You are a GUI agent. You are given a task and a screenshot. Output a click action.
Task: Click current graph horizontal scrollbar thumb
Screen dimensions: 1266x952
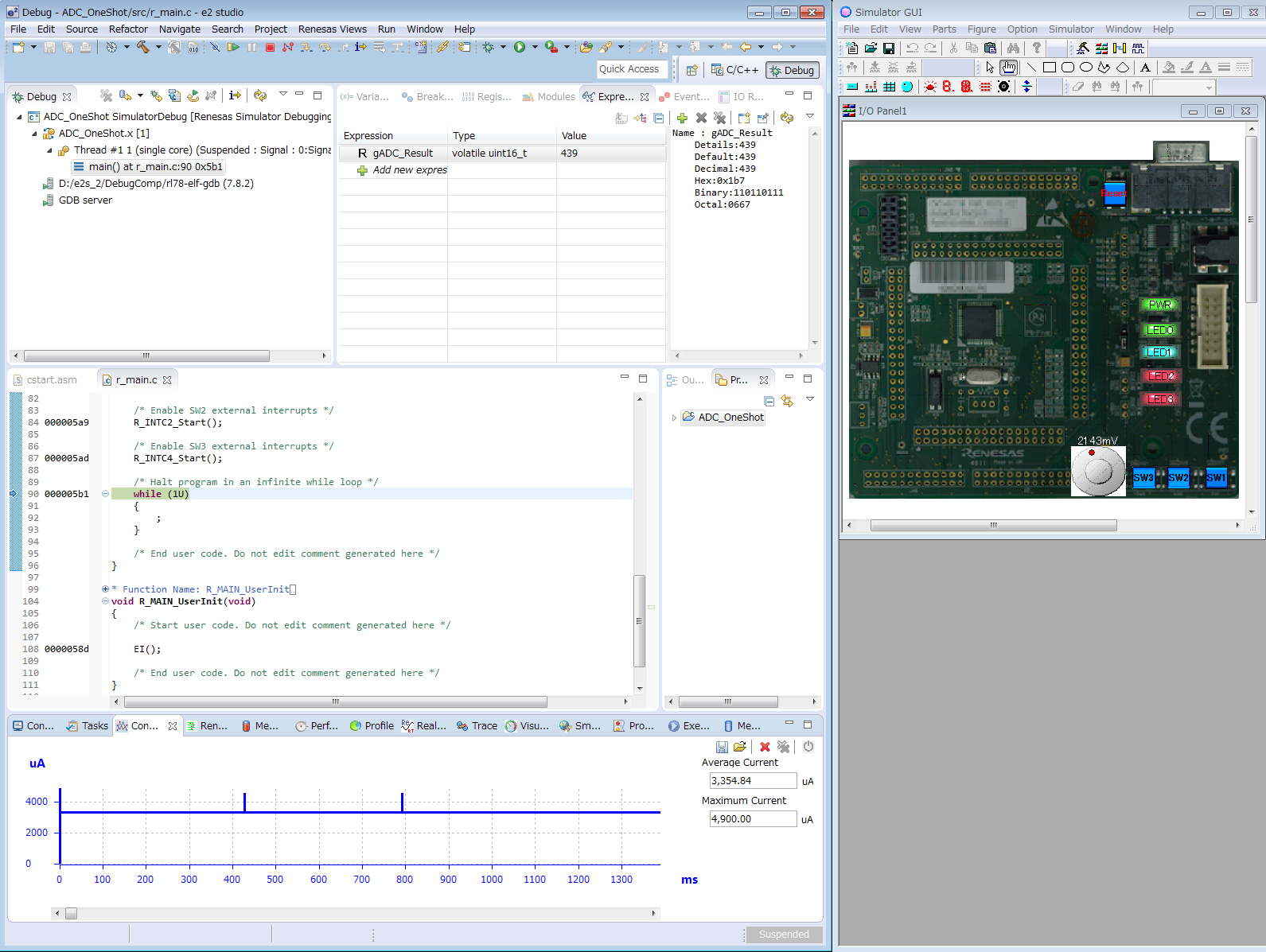(x=71, y=913)
